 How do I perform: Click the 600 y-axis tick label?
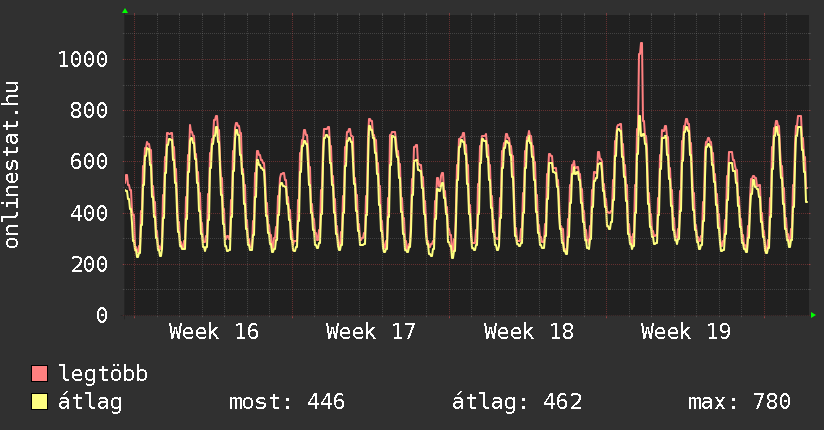click(x=89, y=161)
